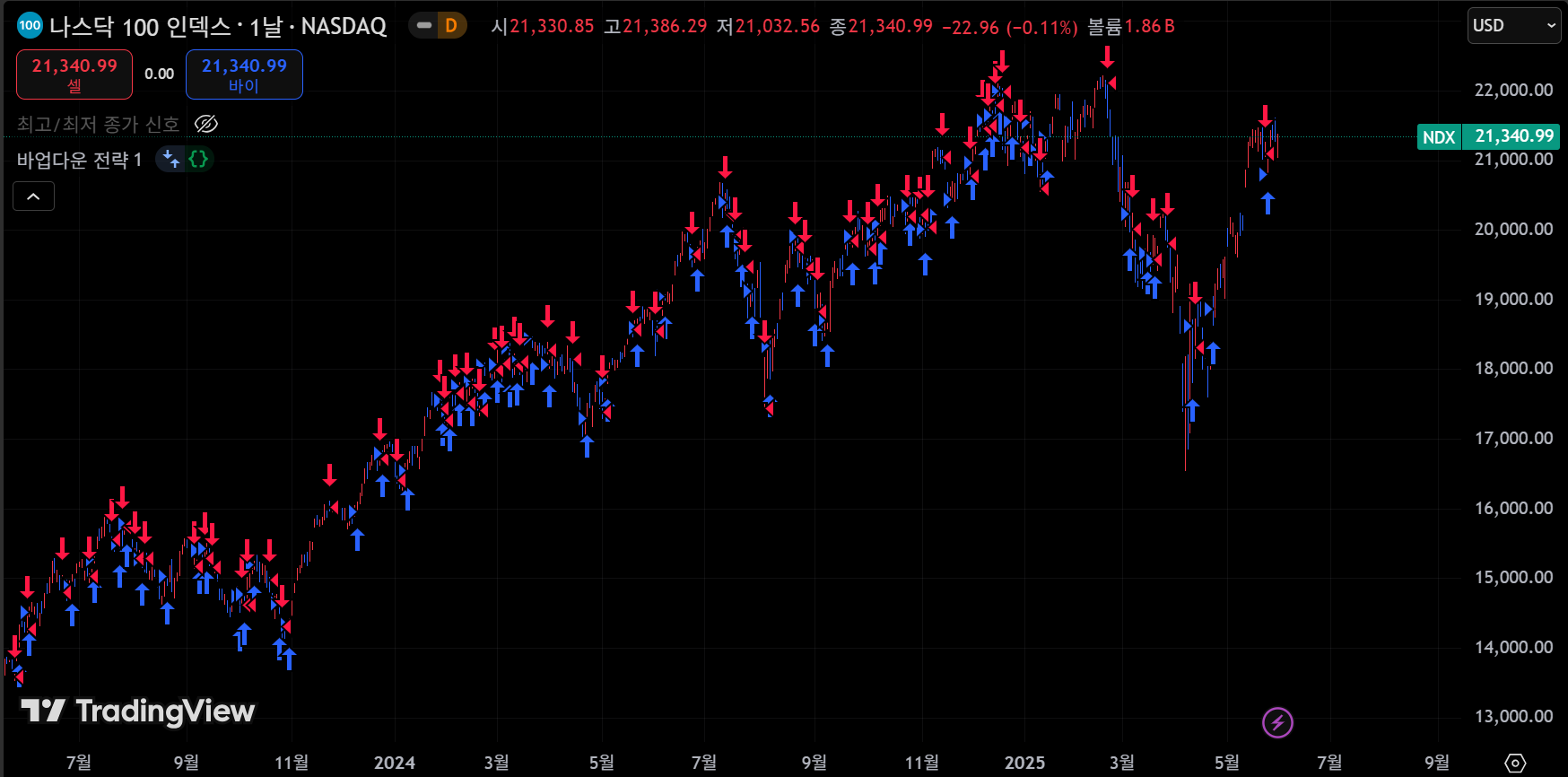
Task: Click the 0.00 spread value
Action: pos(160,74)
